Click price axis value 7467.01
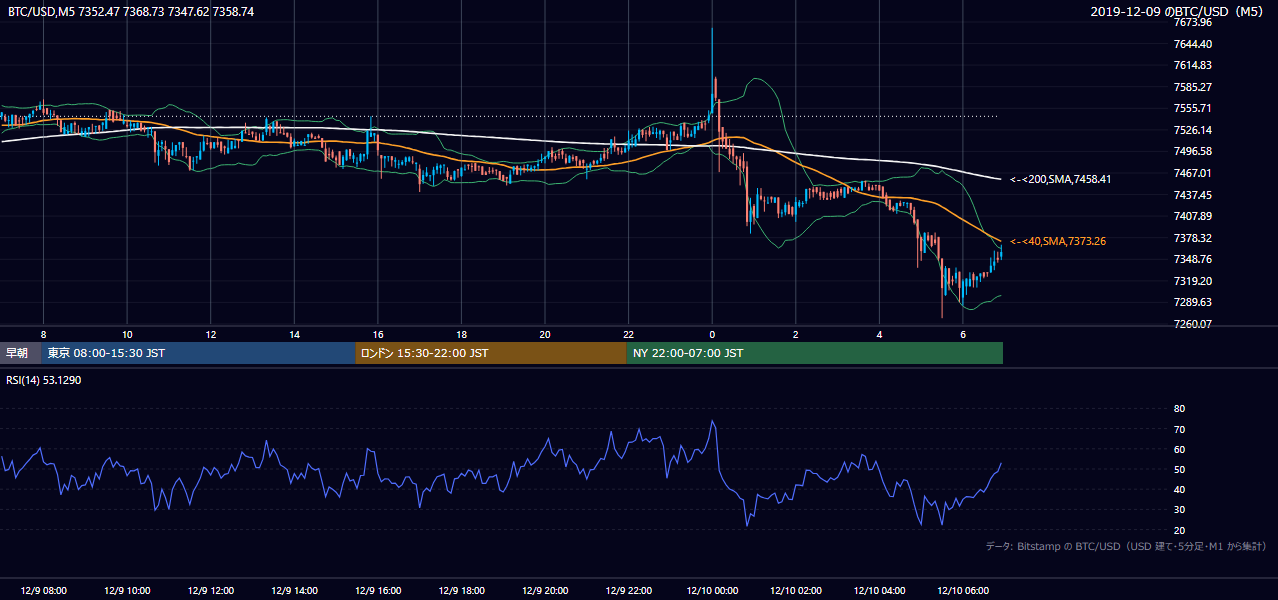1278x600 pixels. click(x=1193, y=173)
